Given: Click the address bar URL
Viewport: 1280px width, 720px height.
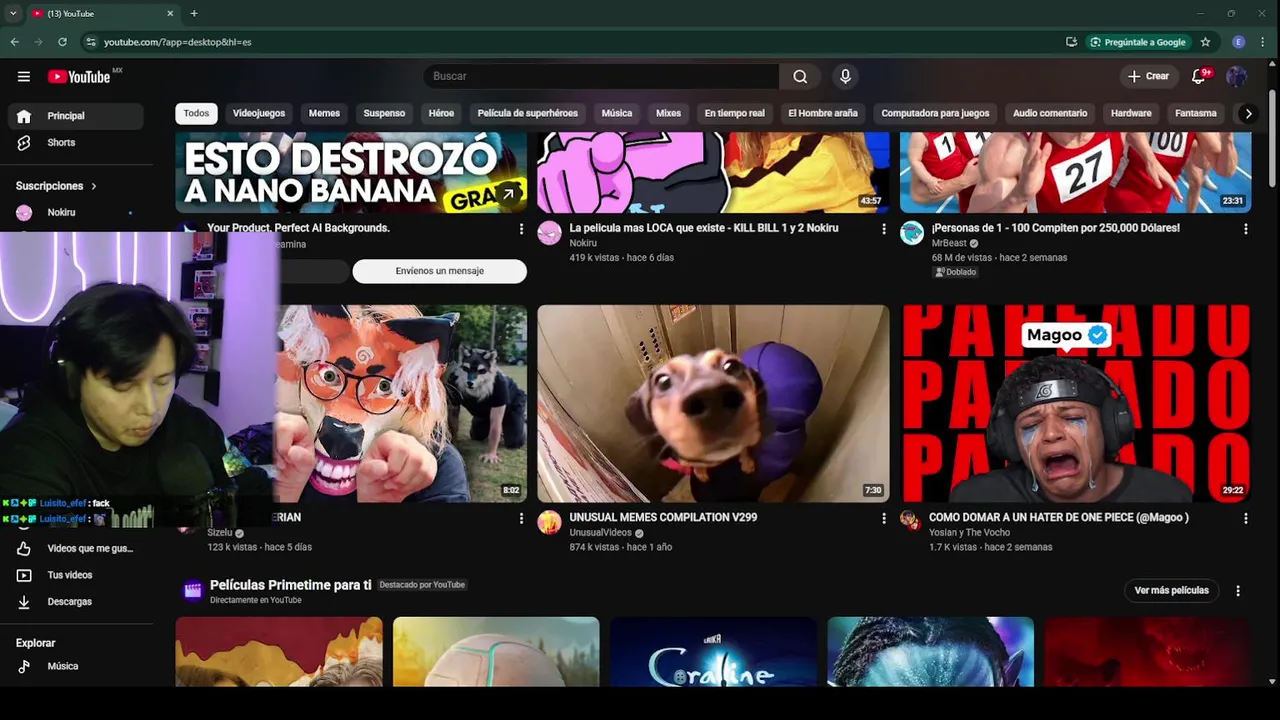Looking at the screenshot, I should (x=178, y=42).
